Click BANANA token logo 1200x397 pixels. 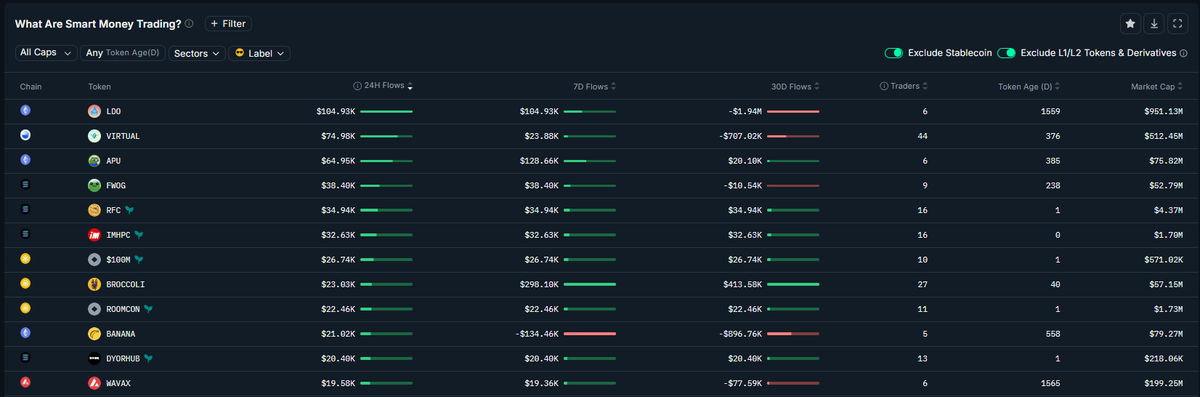click(x=94, y=334)
